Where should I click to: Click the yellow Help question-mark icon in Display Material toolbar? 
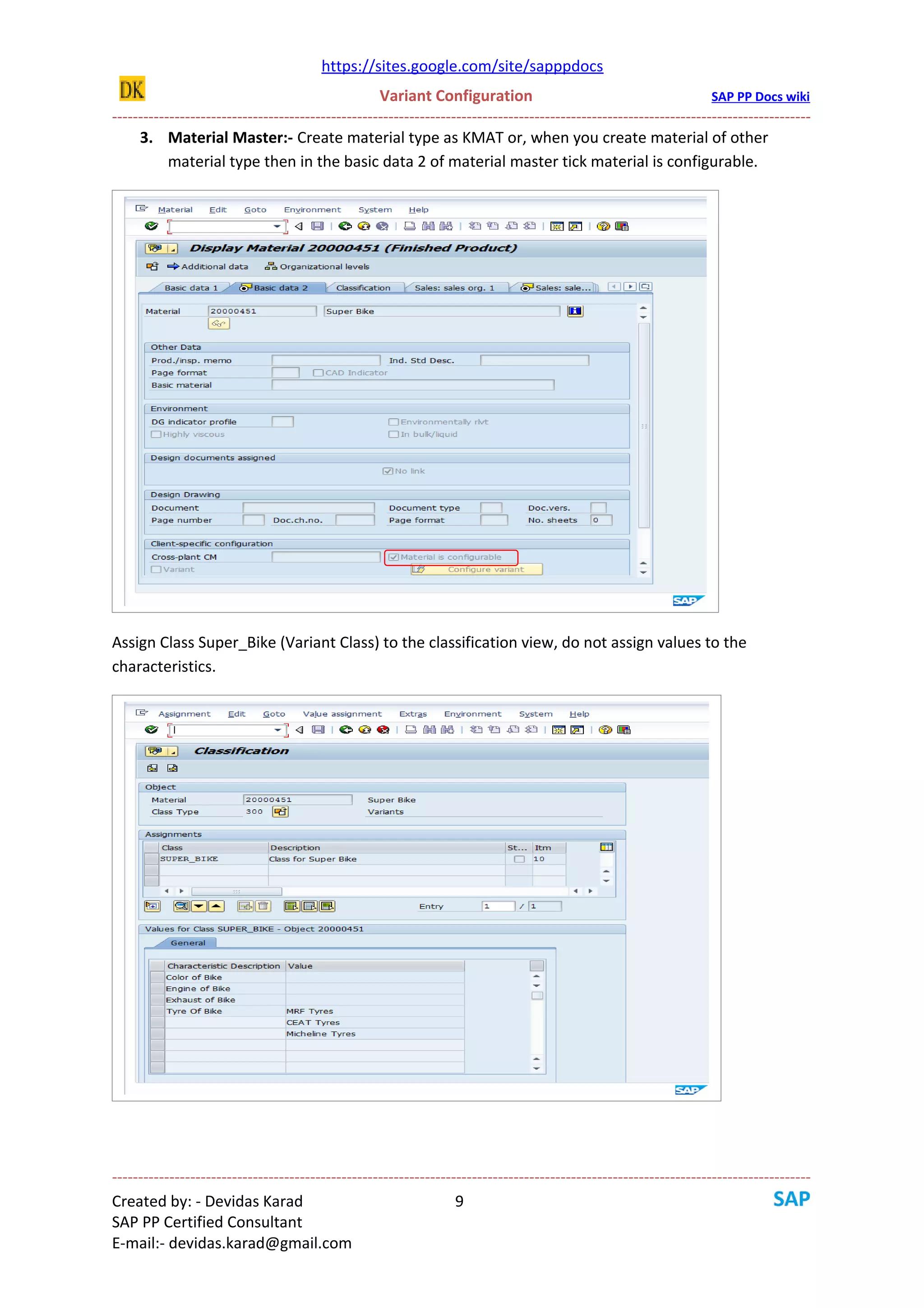pos(604,226)
